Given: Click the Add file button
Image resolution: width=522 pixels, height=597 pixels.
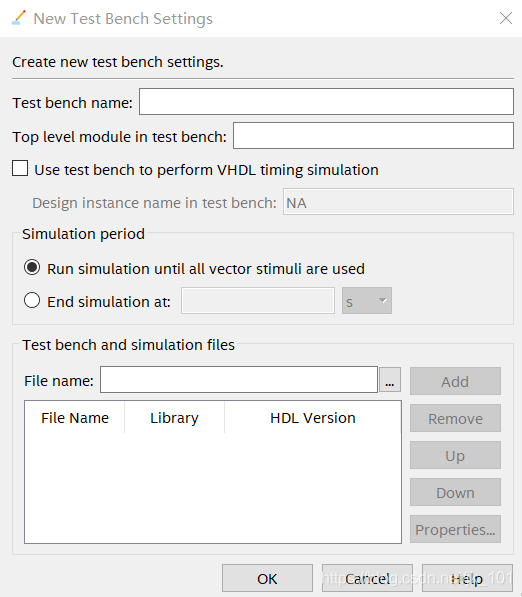Looking at the screenshot, I should (x=455, y=381).
